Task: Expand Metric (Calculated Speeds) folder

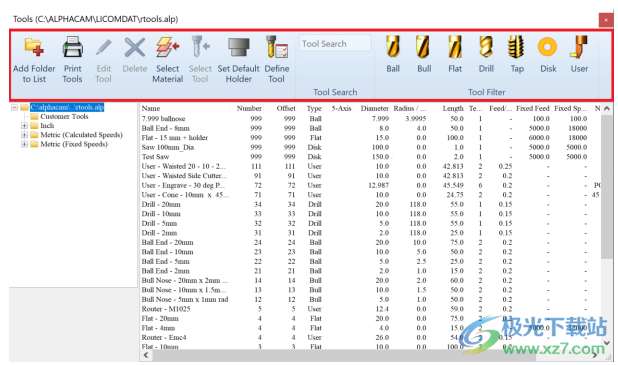Action: point(24,135)
